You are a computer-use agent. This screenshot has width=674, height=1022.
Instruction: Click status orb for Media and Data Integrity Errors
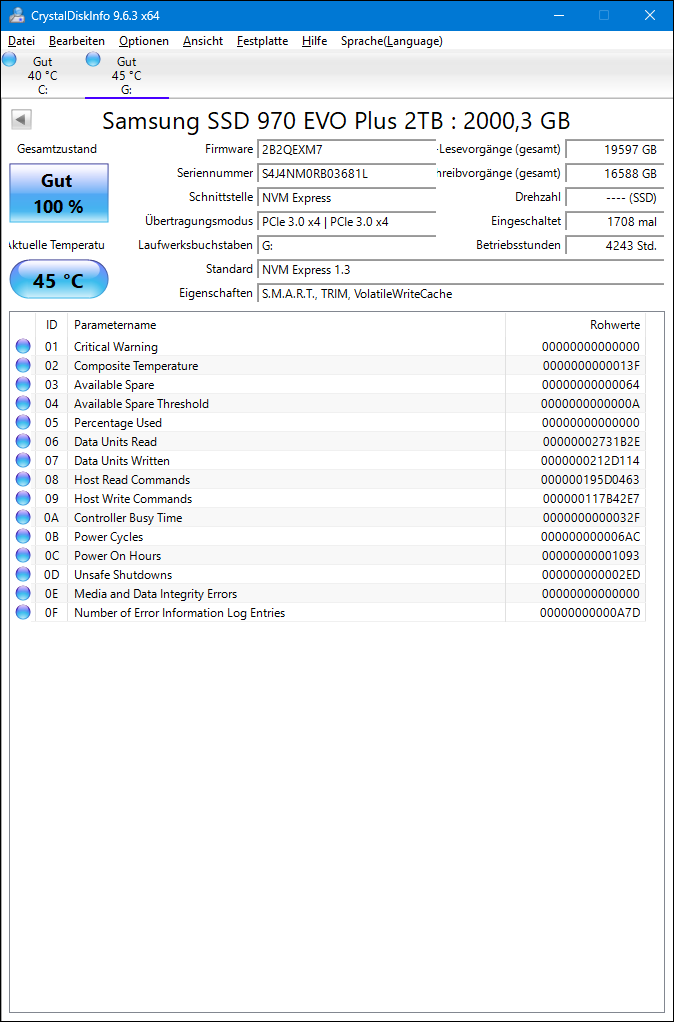point(23,593)
